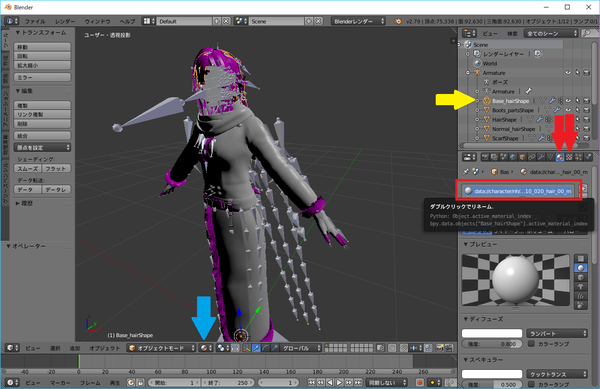Screen dimensions: 600x389
Task: Enable the diffuse Color Ramp checkbox
Action: click(531, 344)
